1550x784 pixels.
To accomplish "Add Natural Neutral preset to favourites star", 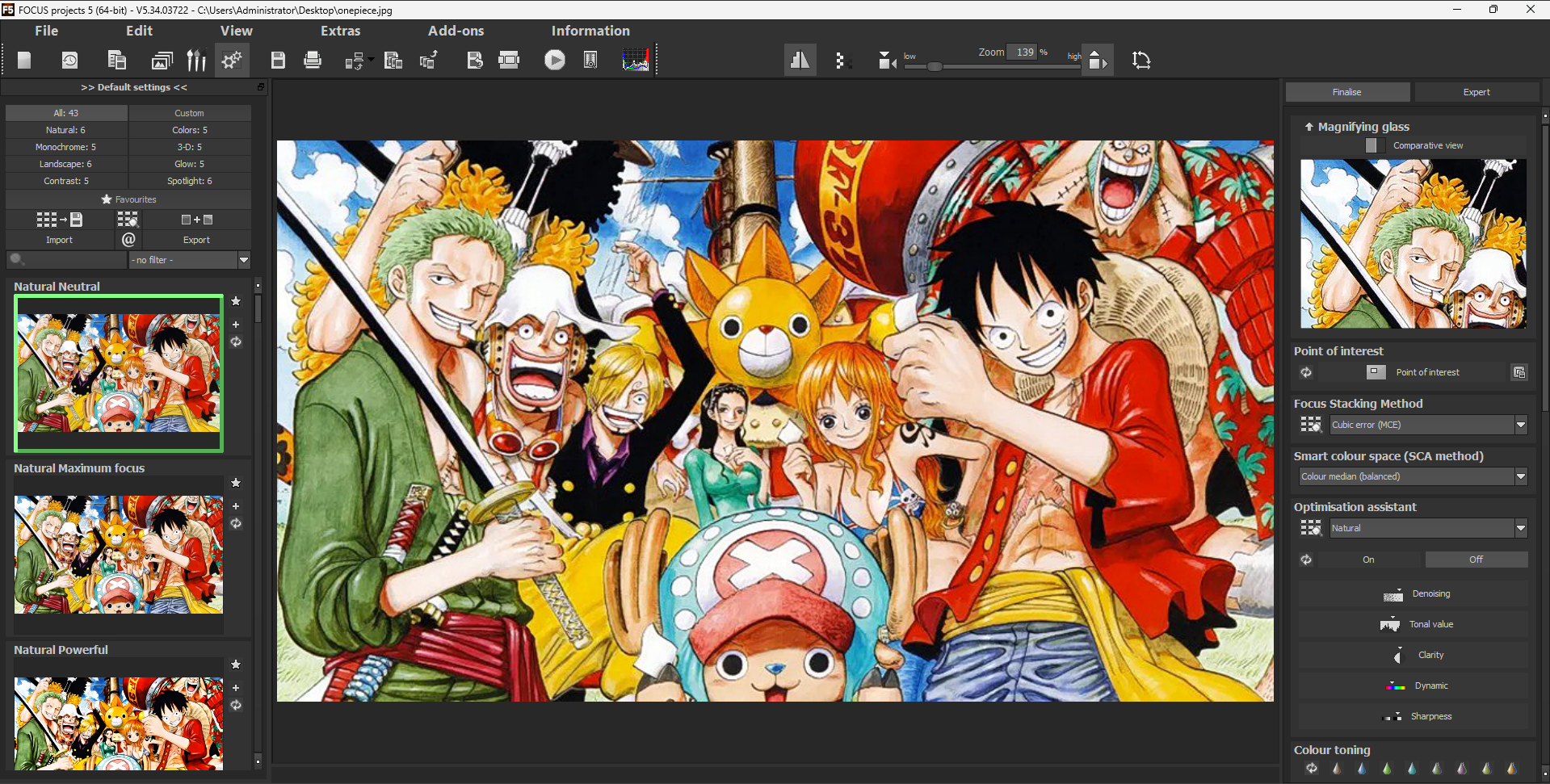I will pyautogui.click(x=236, y=301).
